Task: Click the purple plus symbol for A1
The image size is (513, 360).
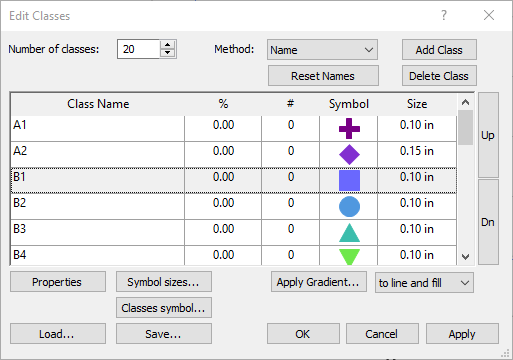Action: point(349,129)
